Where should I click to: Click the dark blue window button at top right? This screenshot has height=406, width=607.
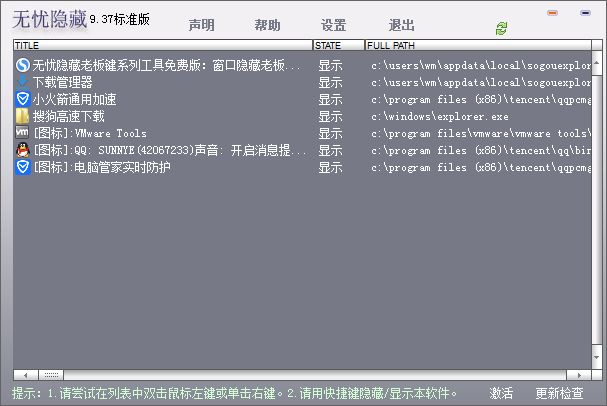585,13
